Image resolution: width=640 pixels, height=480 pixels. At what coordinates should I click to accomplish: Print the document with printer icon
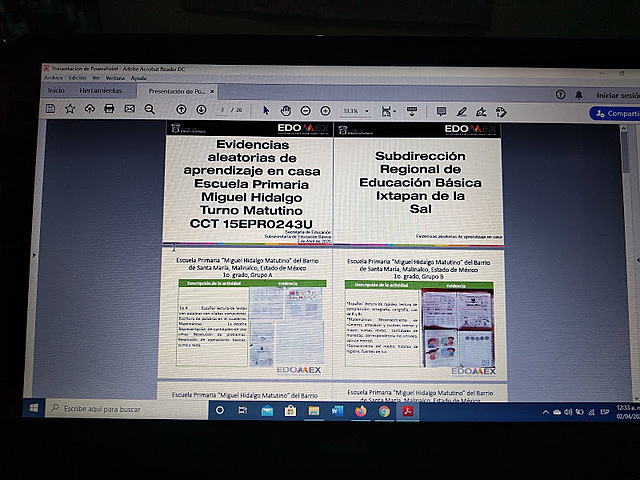point(109,109)
